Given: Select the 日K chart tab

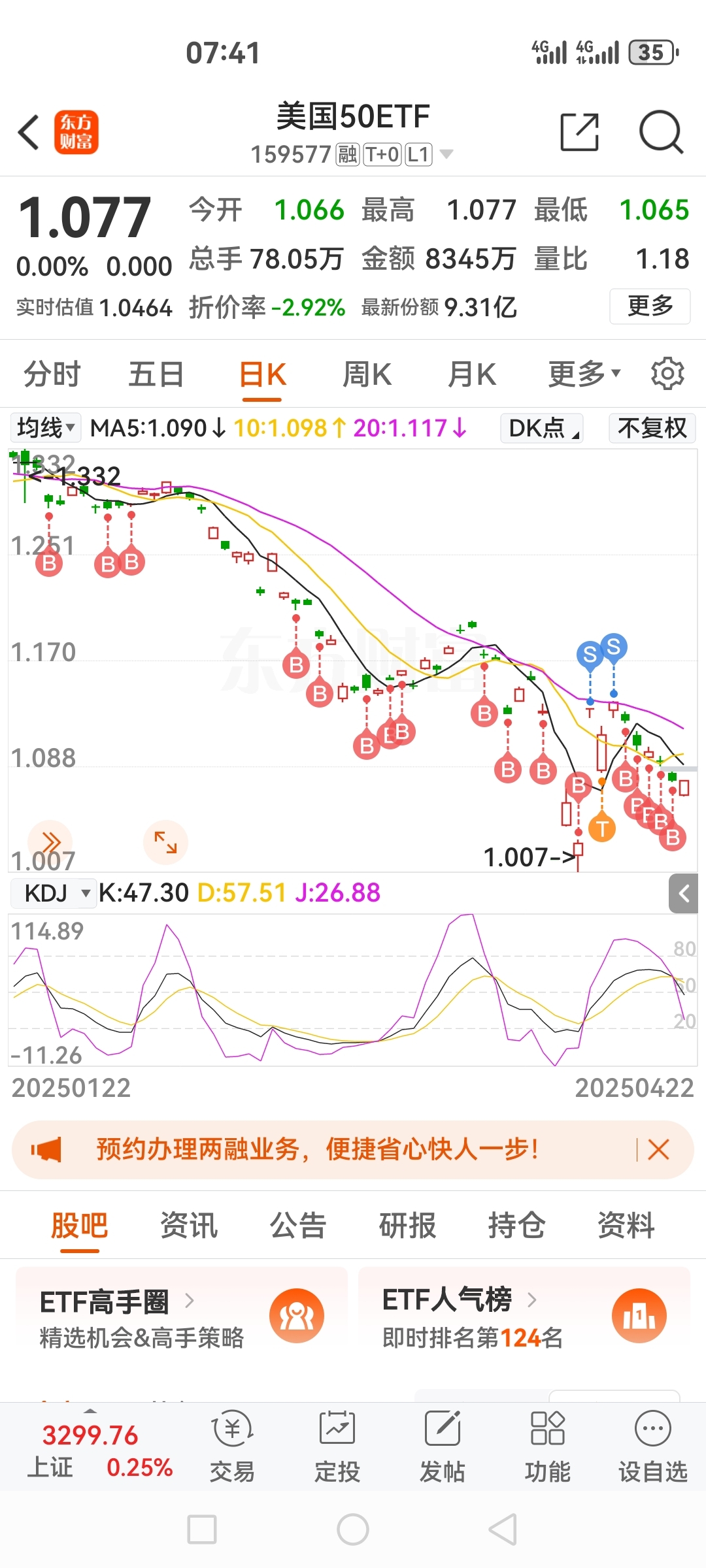Looking at the screenshot, I should [262, 375].
